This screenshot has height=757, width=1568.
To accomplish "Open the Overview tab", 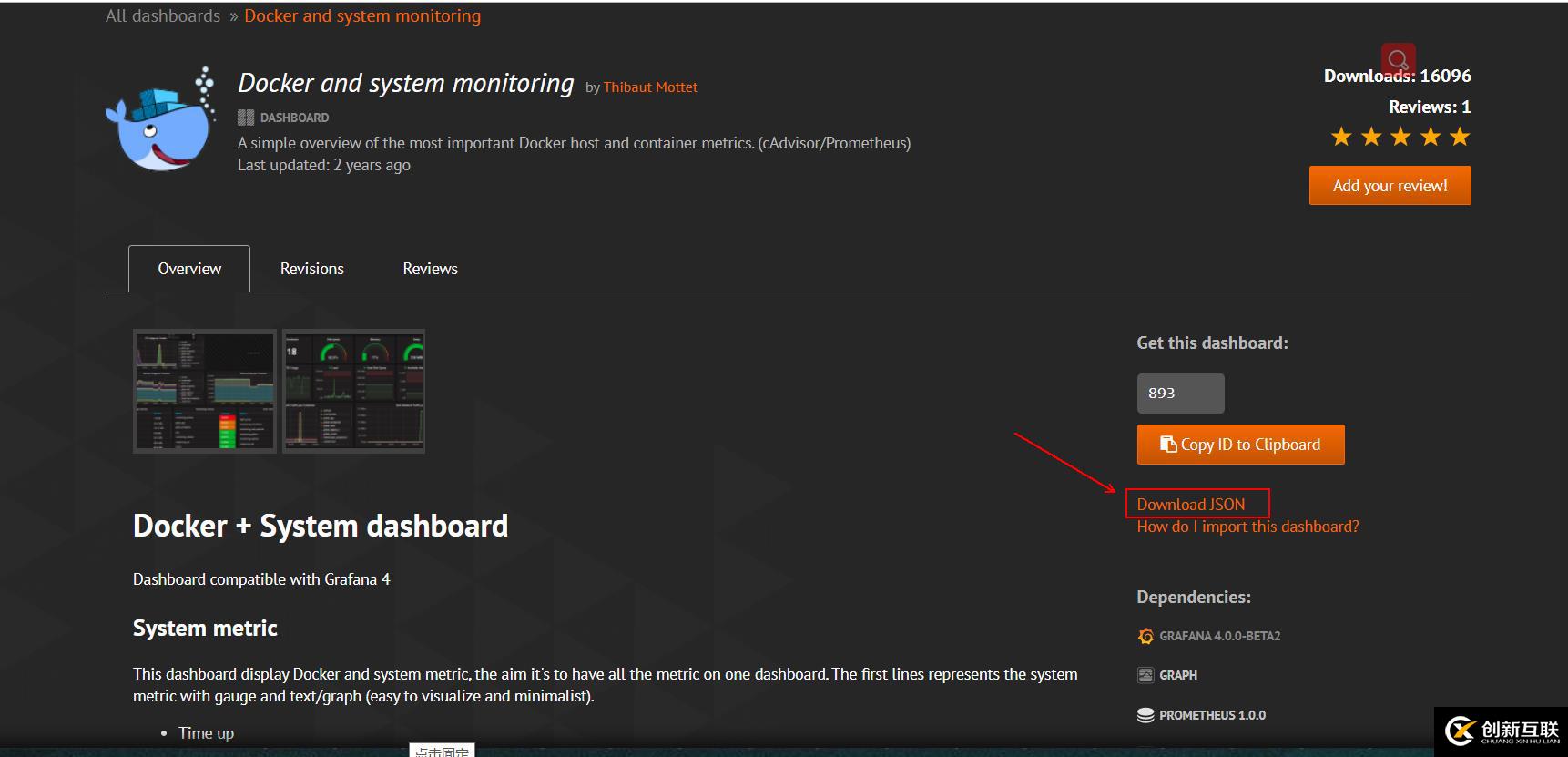I will pos(189,269).
